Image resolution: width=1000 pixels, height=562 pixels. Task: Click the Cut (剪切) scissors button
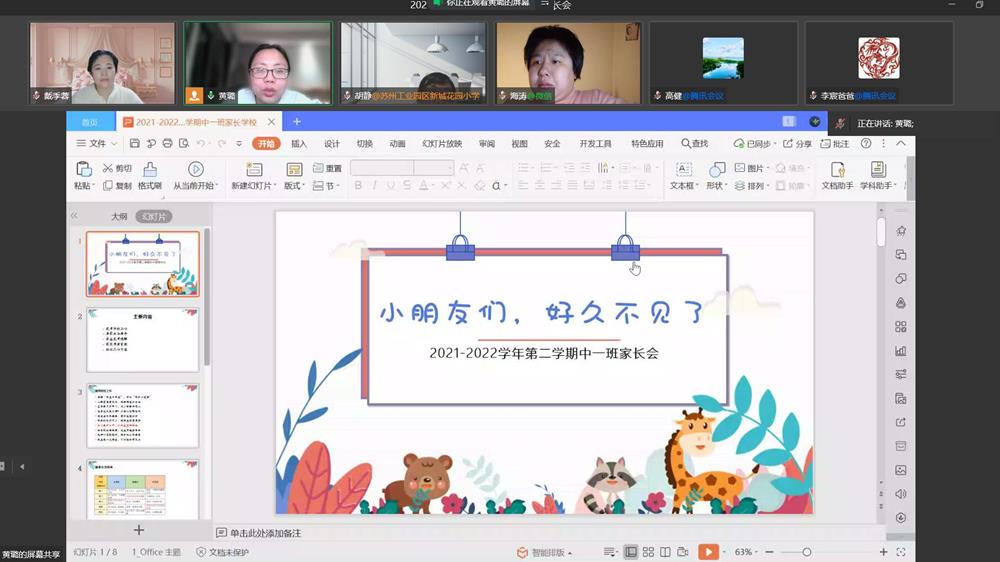pos(117,168)
